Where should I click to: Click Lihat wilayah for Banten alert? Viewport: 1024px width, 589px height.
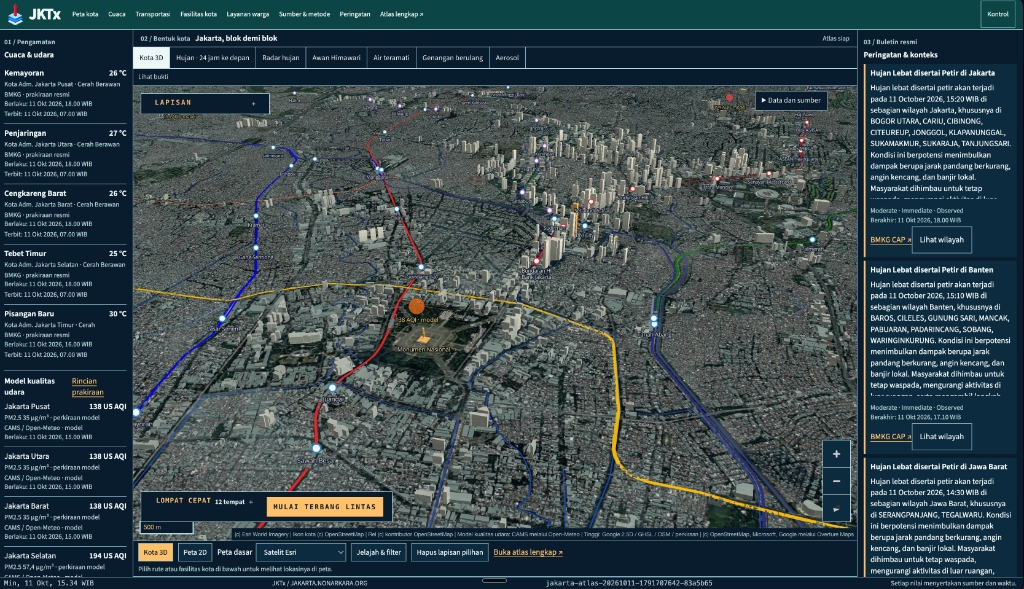tap(941, 436)
